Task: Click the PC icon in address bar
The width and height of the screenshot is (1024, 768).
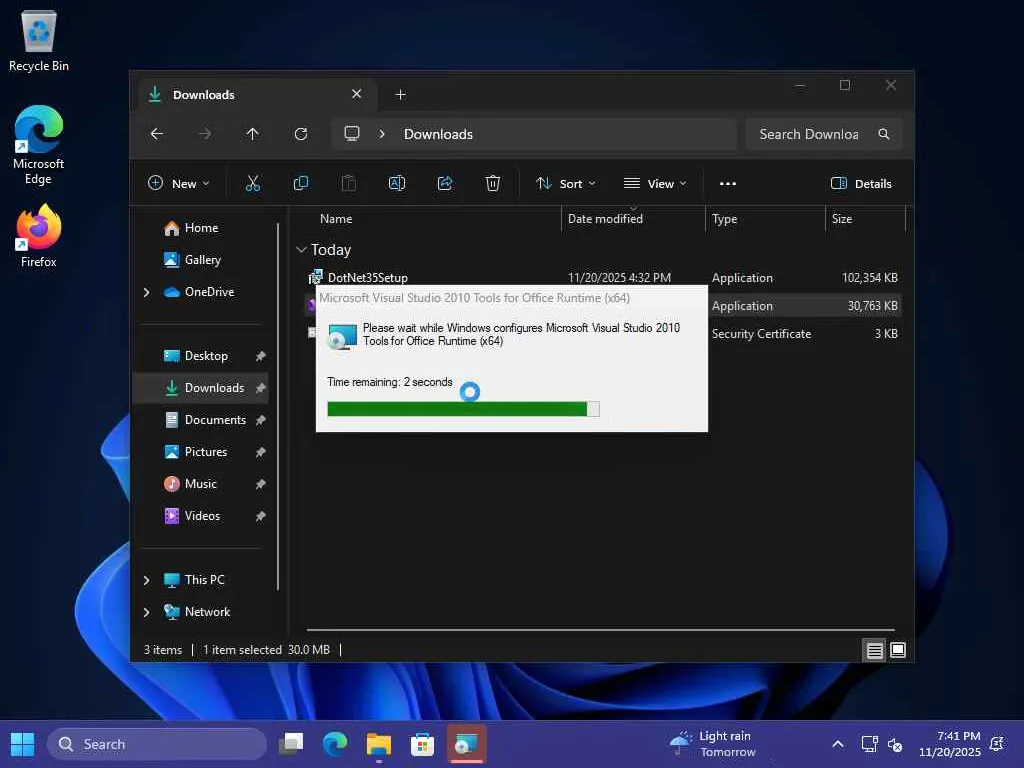Action: (352, 134)
